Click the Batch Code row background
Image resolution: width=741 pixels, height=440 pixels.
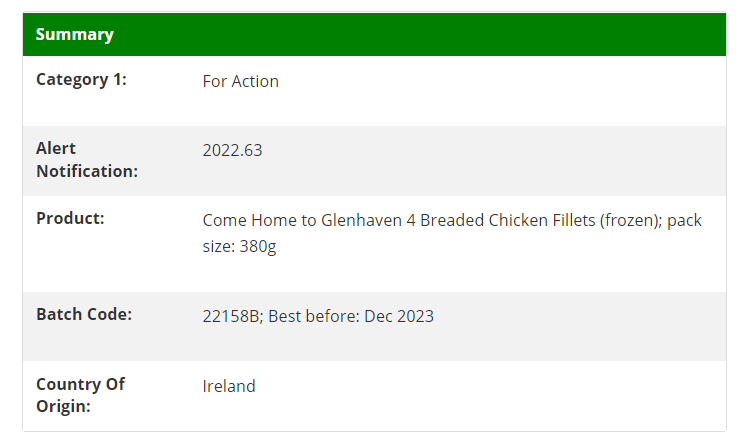[374, 327]
